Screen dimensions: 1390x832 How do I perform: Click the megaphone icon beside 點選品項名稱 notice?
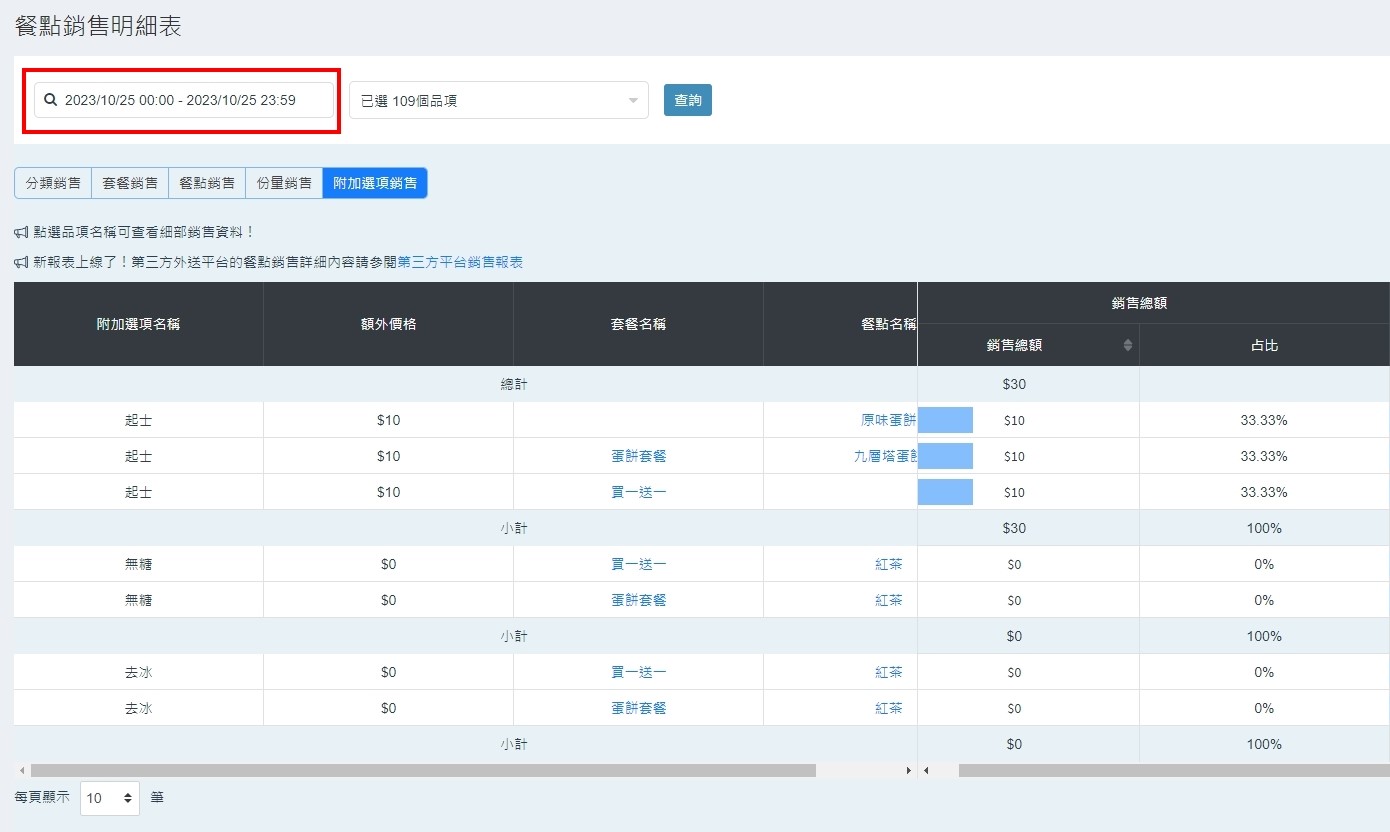coord(21,232)
